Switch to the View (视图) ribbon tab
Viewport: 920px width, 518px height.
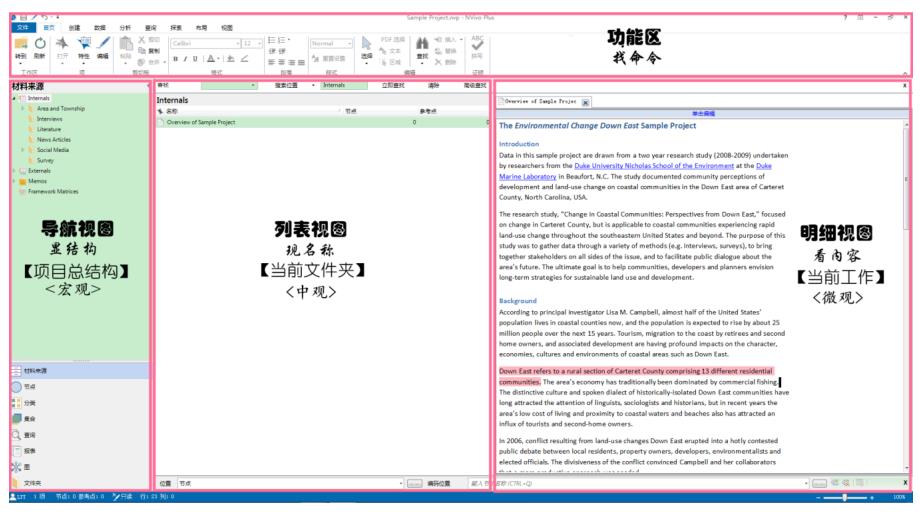(227, 28)
